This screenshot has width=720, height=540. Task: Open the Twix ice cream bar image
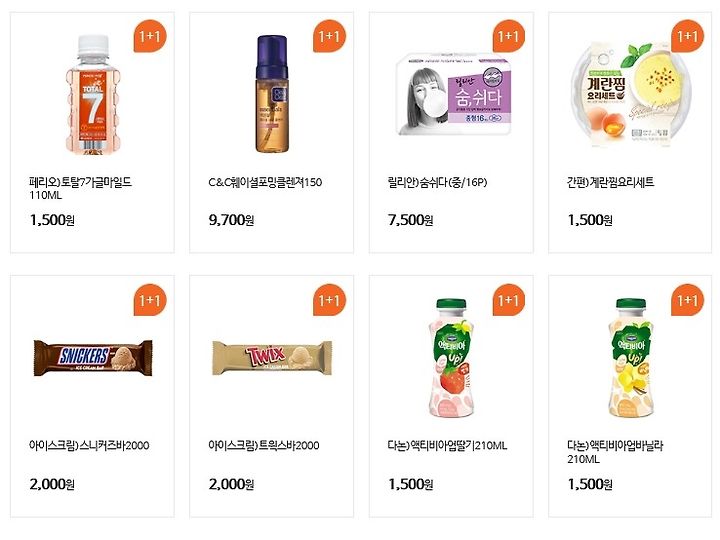pos(272,358)
